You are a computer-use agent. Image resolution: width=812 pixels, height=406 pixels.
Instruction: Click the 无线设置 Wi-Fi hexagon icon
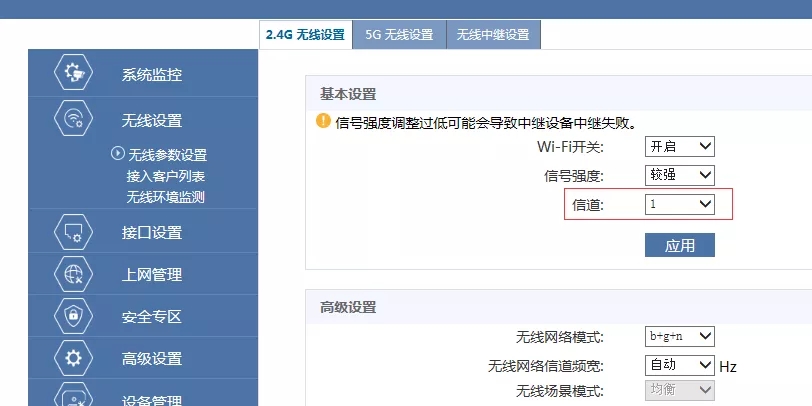click(x=74, y=119)
